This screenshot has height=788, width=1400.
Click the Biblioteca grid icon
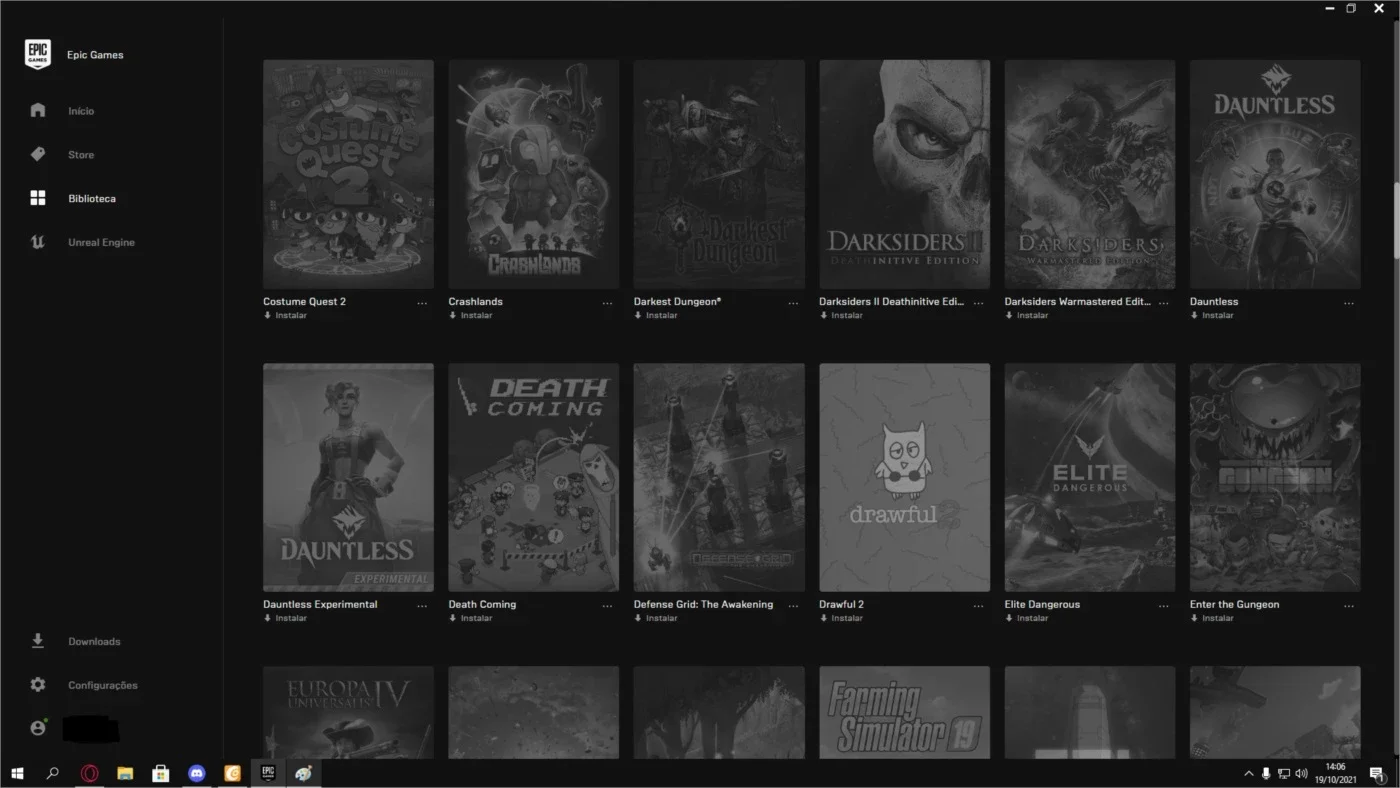click(x=38, y=198)
